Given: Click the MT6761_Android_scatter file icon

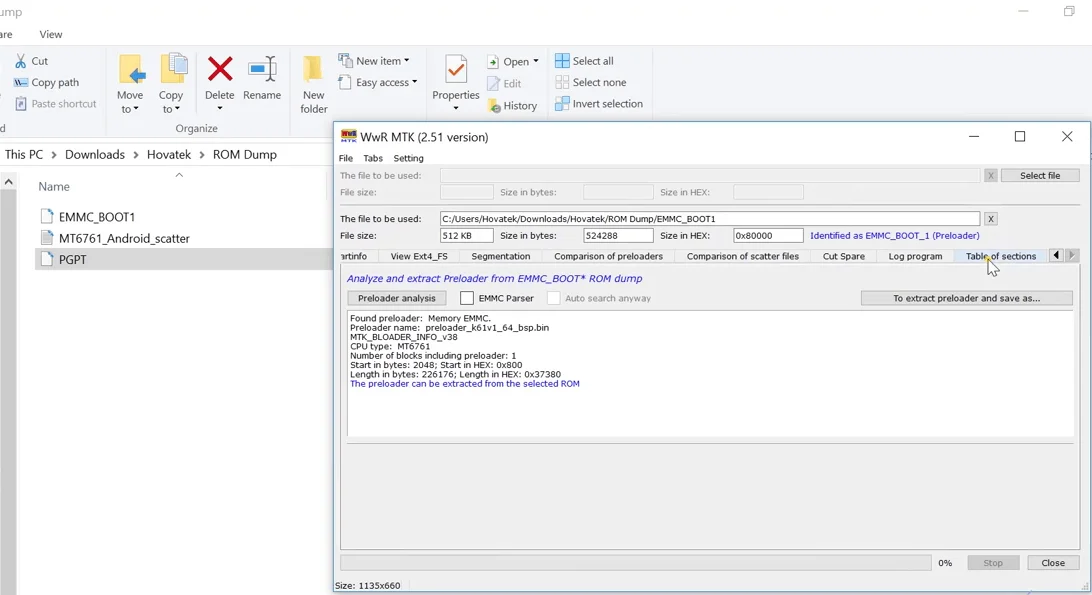Looking at the screenshot, I should coord(47,238).
